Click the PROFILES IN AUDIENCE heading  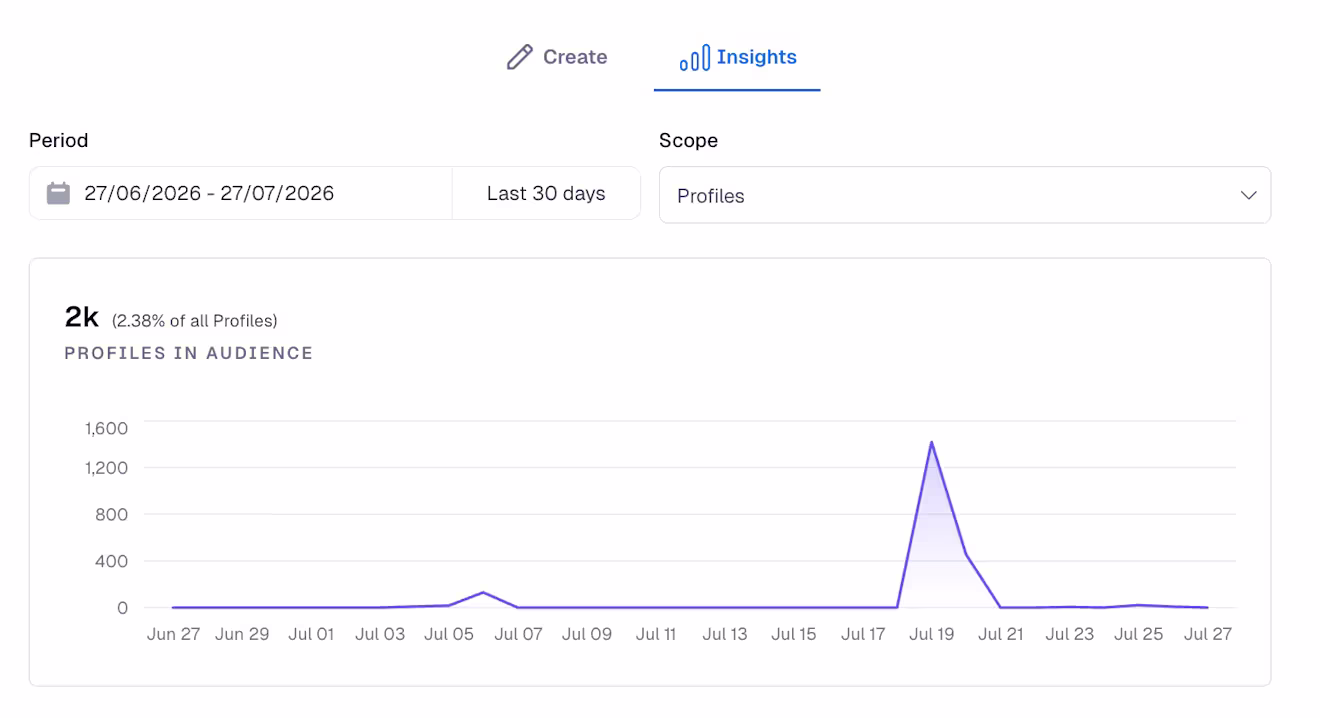click(x=189, y=353)
